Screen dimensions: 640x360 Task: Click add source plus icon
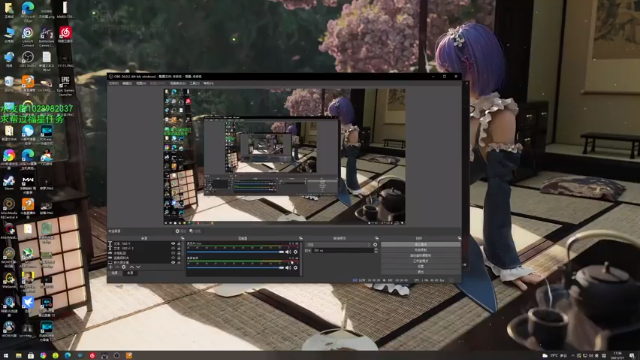pyautogui.click(x=111, y=267)
